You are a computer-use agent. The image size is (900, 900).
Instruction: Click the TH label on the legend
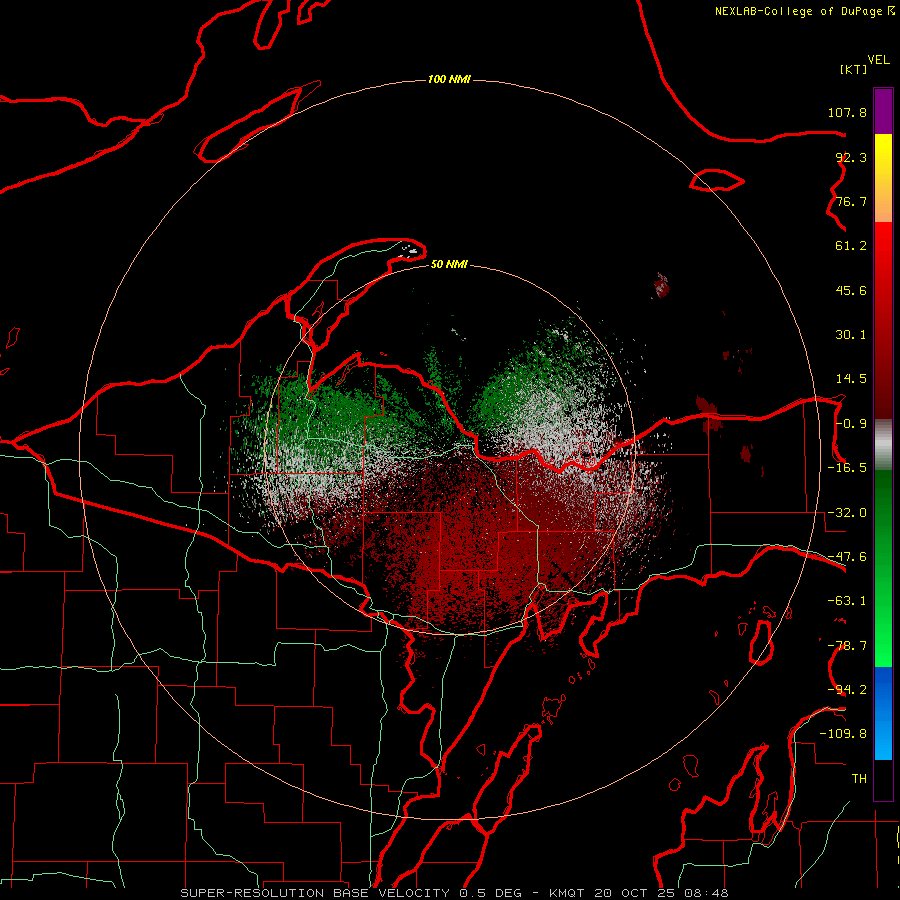[x=859, y=779]
